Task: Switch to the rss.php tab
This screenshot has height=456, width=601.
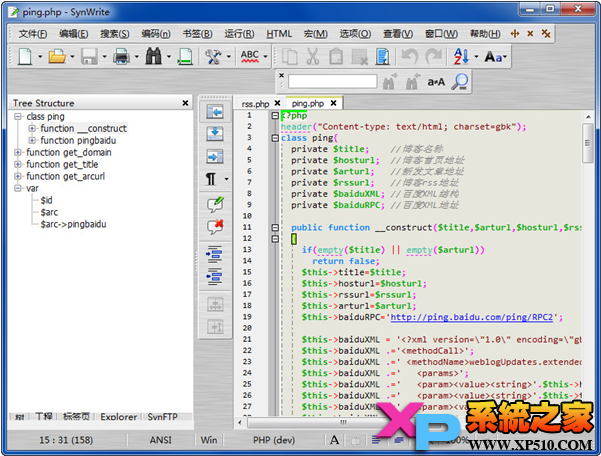Action: tap(255, 104)
